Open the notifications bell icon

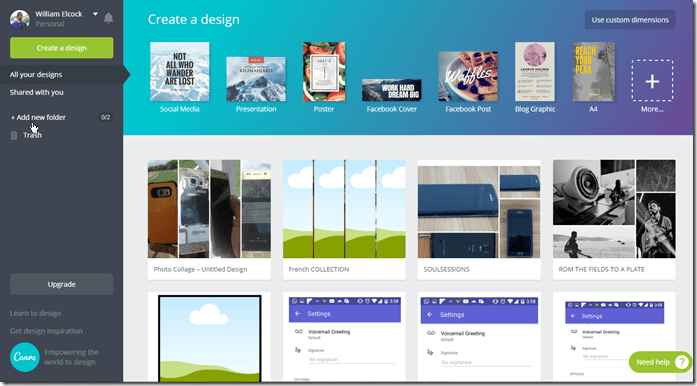(108, 18)
